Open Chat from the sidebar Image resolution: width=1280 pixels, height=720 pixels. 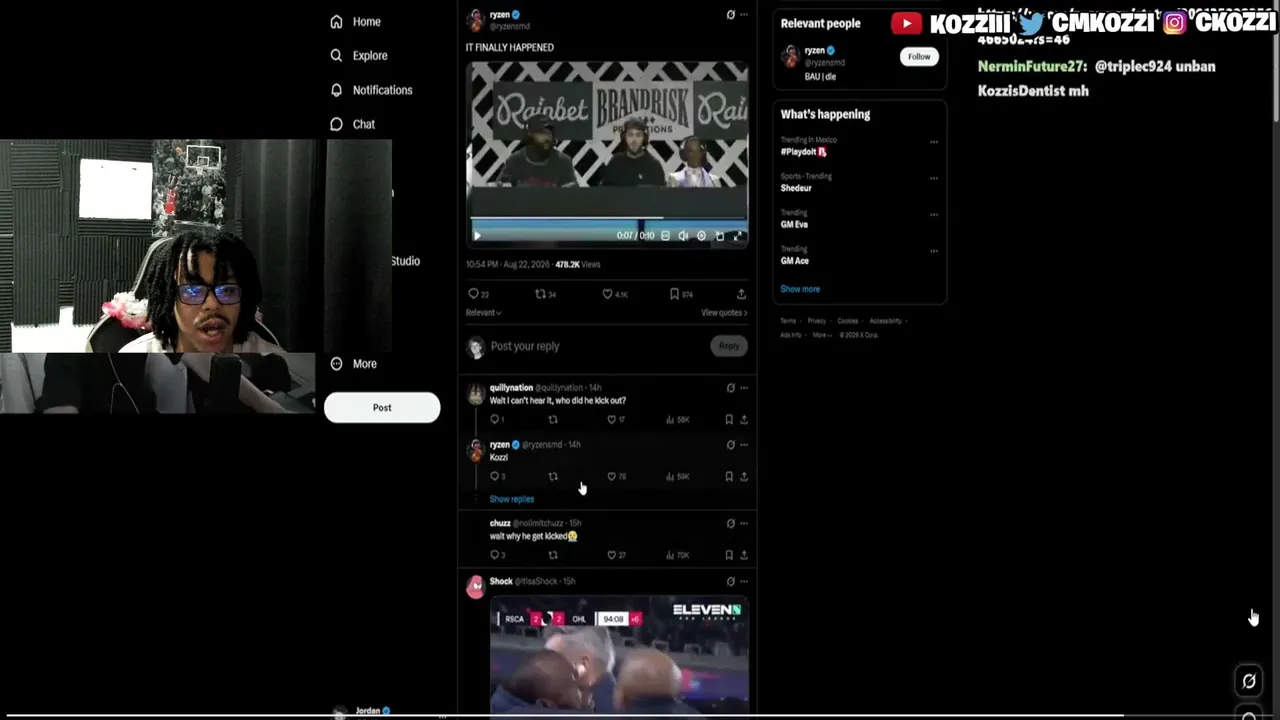352,124
